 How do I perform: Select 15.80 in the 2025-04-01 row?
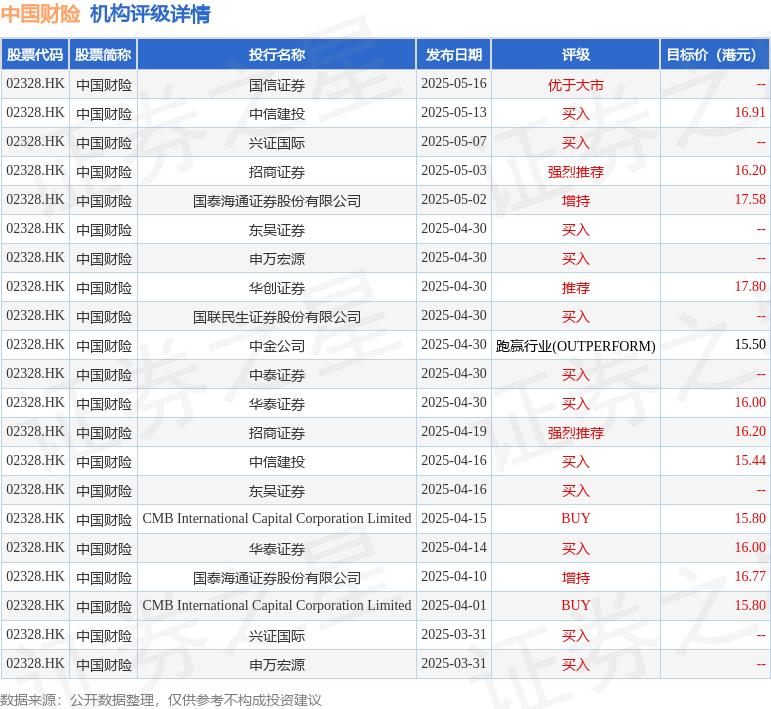[750, 606]
